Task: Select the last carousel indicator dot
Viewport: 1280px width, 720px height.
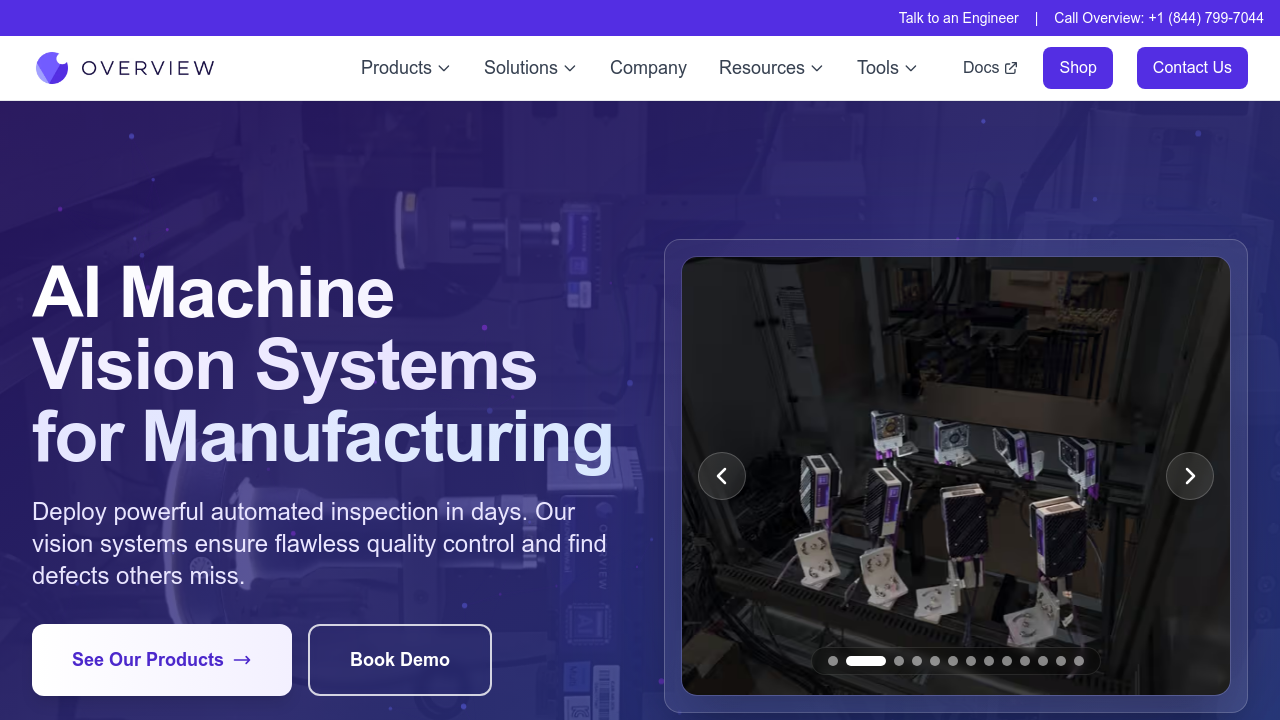Action: pos(1079,661)
